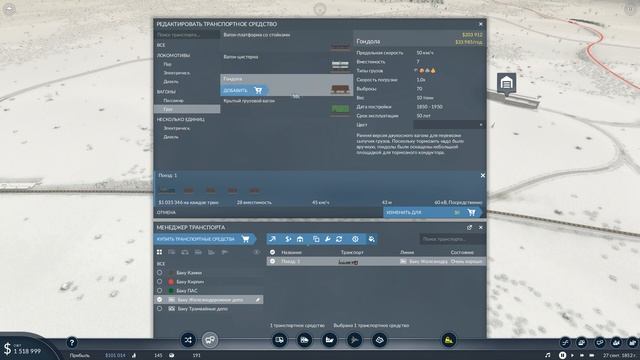Click the account balance 1 518 999
This screenshot has height=360, width=640.
[x=27, y=351]
